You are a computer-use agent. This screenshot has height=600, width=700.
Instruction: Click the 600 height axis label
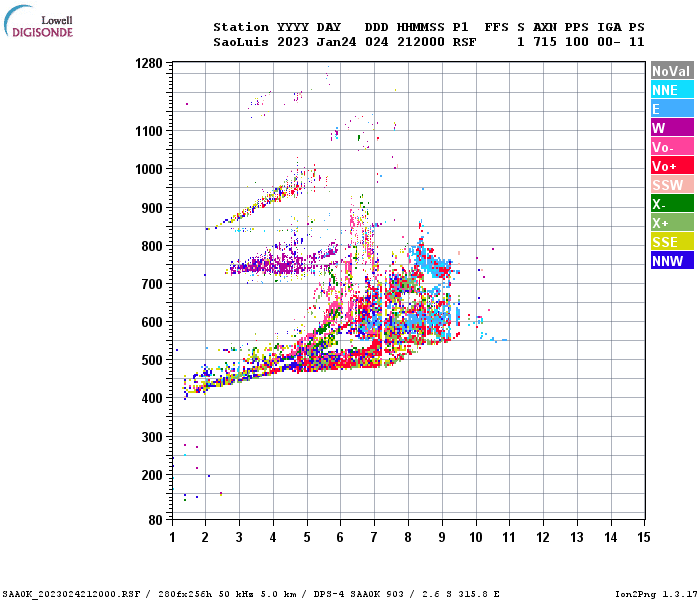click(x=152, y=322)
